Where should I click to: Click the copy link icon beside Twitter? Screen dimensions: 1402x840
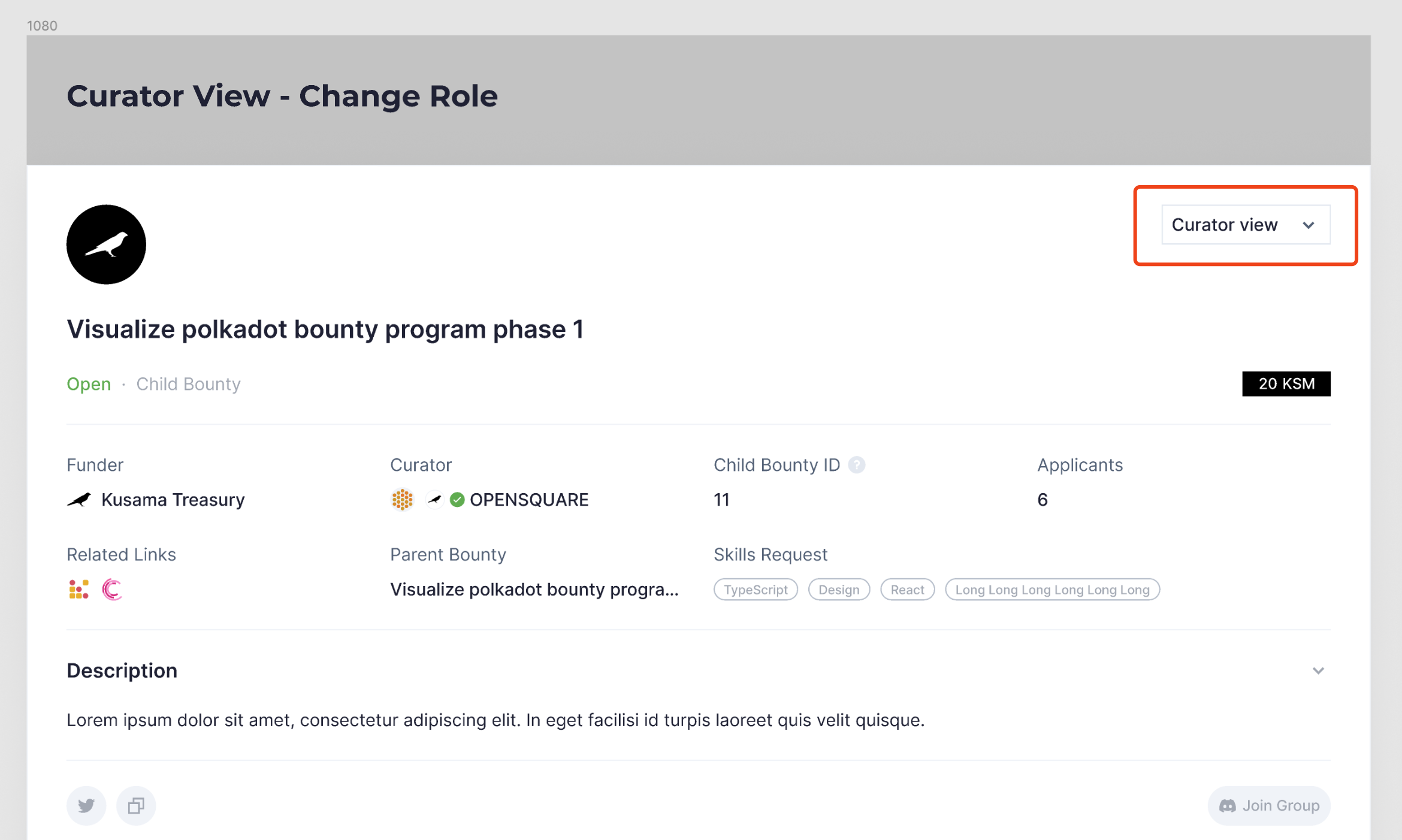pos(135,805)
